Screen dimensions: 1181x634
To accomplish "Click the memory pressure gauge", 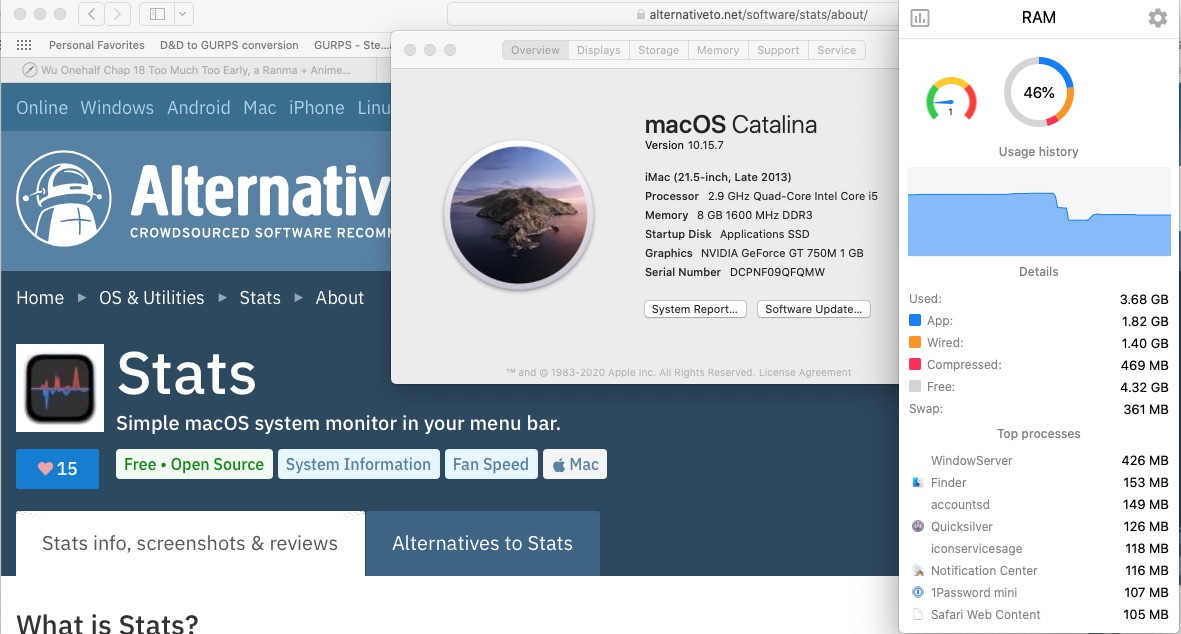I will tap(951, 100).
